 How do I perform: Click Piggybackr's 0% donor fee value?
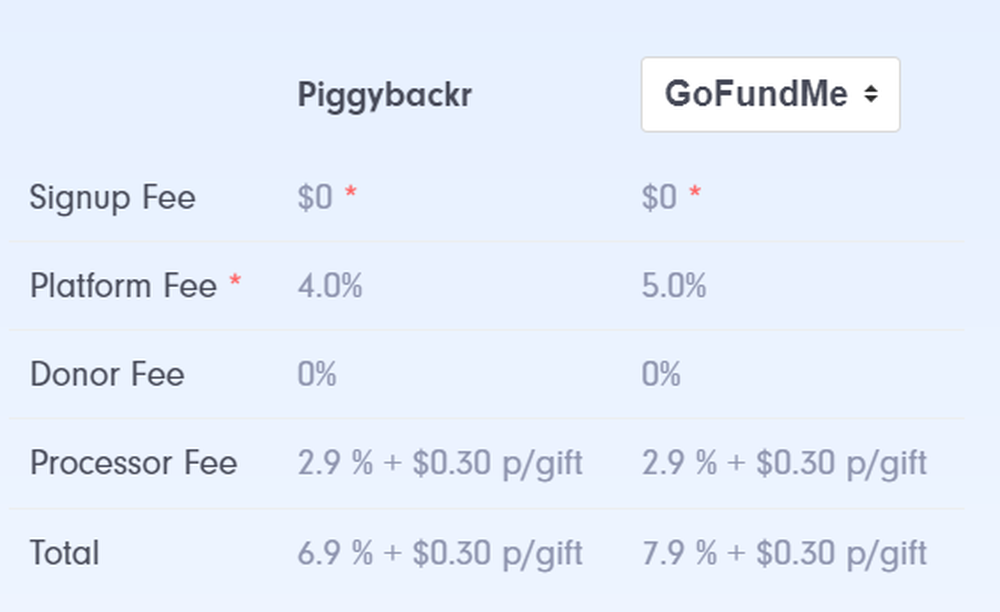point(317,375)
